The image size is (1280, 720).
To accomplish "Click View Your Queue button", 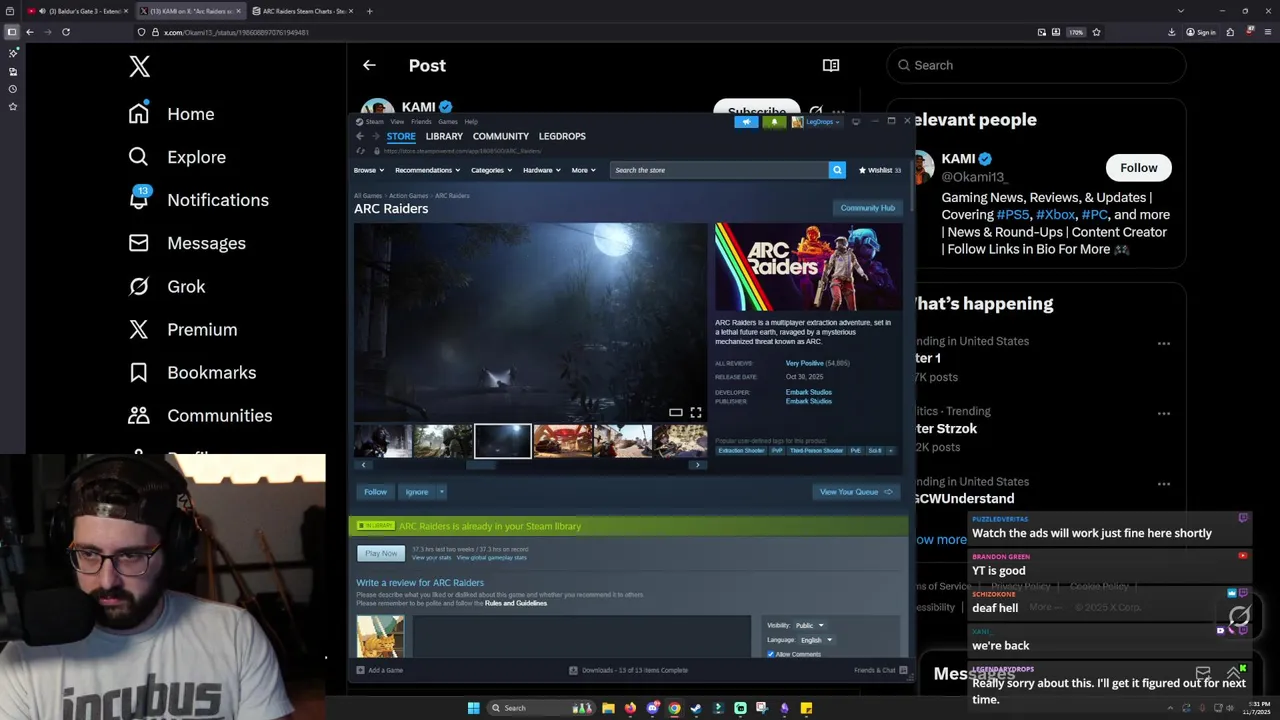I will click(x=856, y=492).
